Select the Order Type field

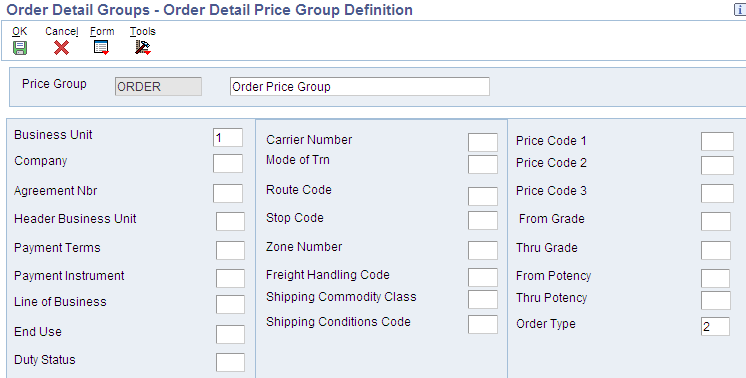(716, 327)
